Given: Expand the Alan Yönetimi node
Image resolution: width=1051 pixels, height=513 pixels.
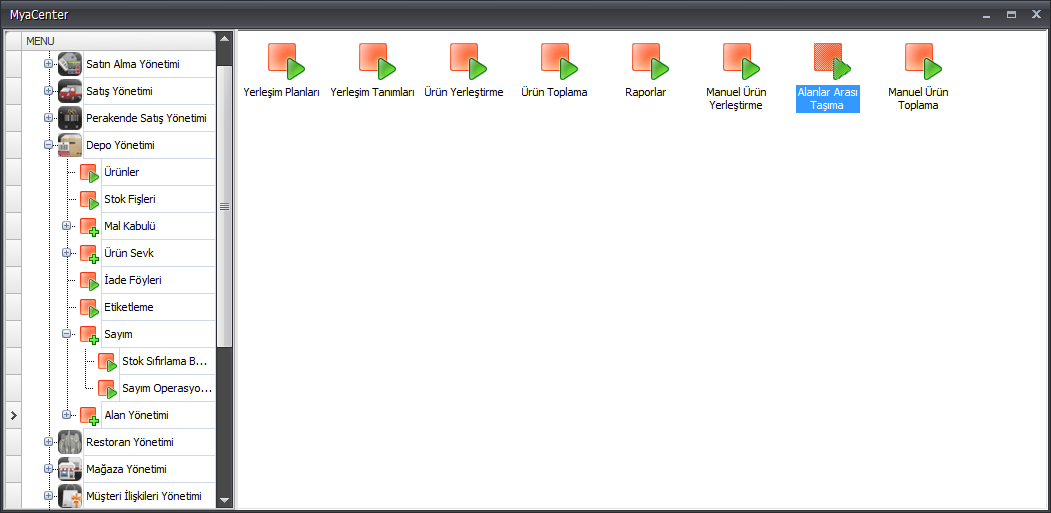Looking at the screenshot, I should pos(66,414).
